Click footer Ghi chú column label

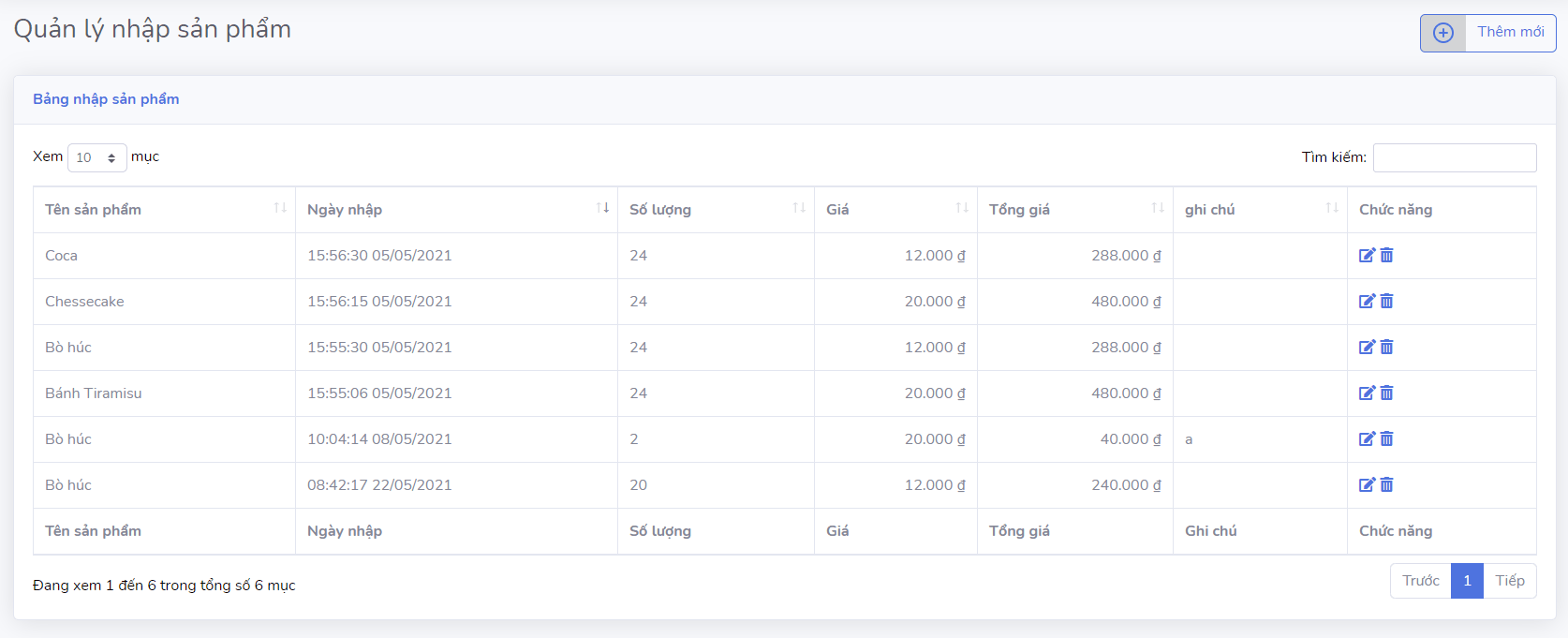[1210, 531]
